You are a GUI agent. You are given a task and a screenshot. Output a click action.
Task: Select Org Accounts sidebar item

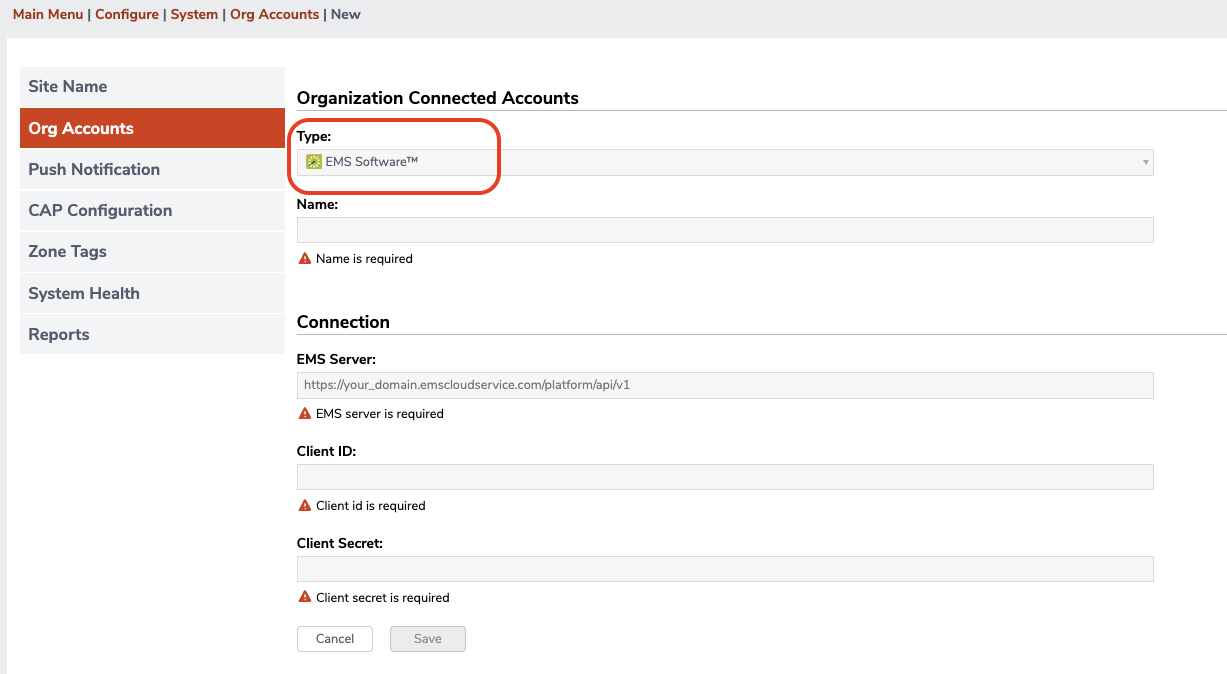tap(152, 128)
